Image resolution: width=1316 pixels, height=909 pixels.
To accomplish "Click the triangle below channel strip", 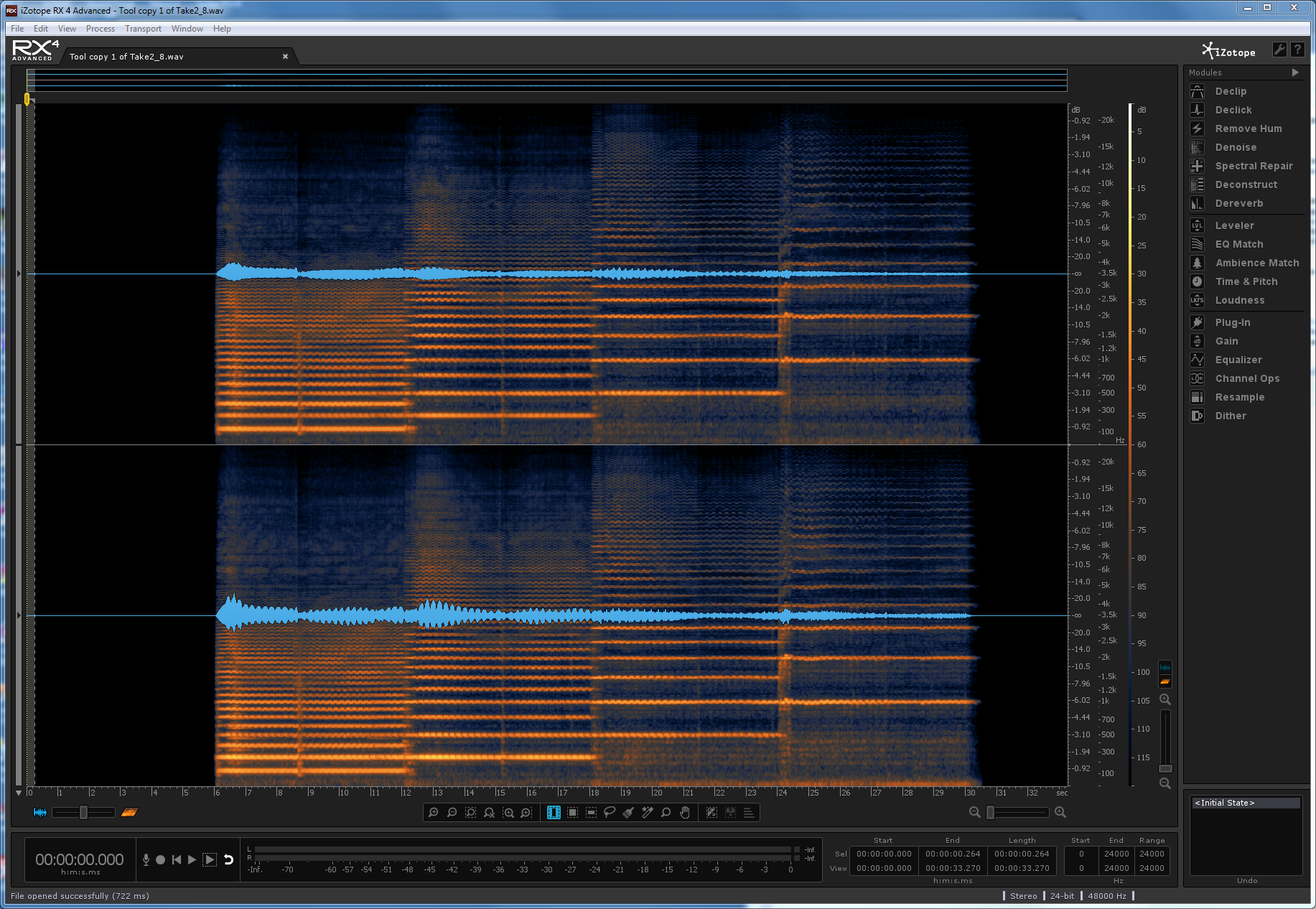I will click(x=19, y=793).
